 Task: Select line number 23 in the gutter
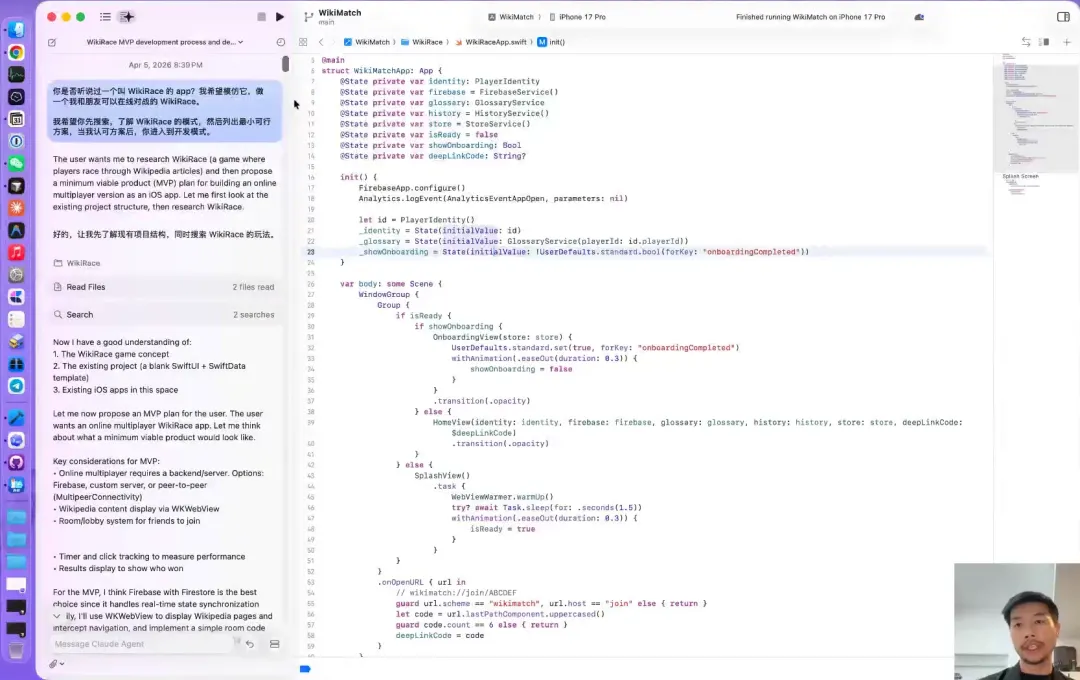[x=311, y=252]
